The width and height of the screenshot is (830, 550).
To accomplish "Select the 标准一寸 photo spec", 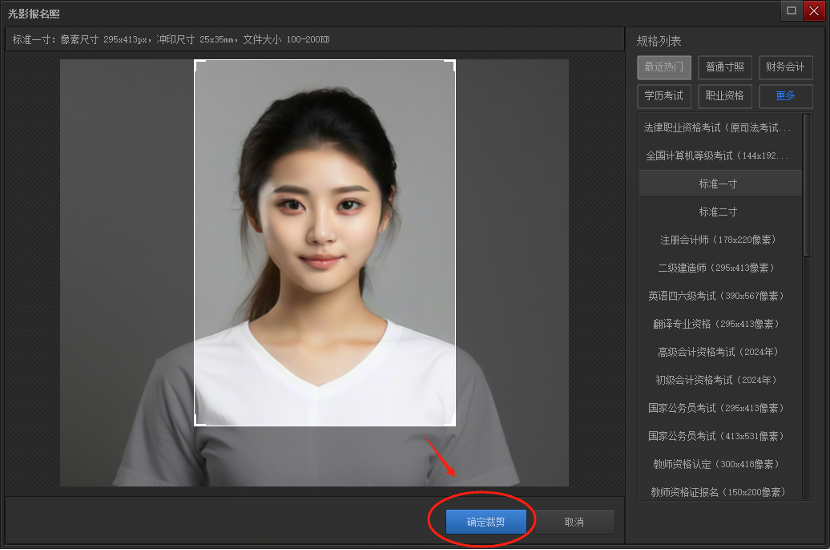I will [720, 184].
